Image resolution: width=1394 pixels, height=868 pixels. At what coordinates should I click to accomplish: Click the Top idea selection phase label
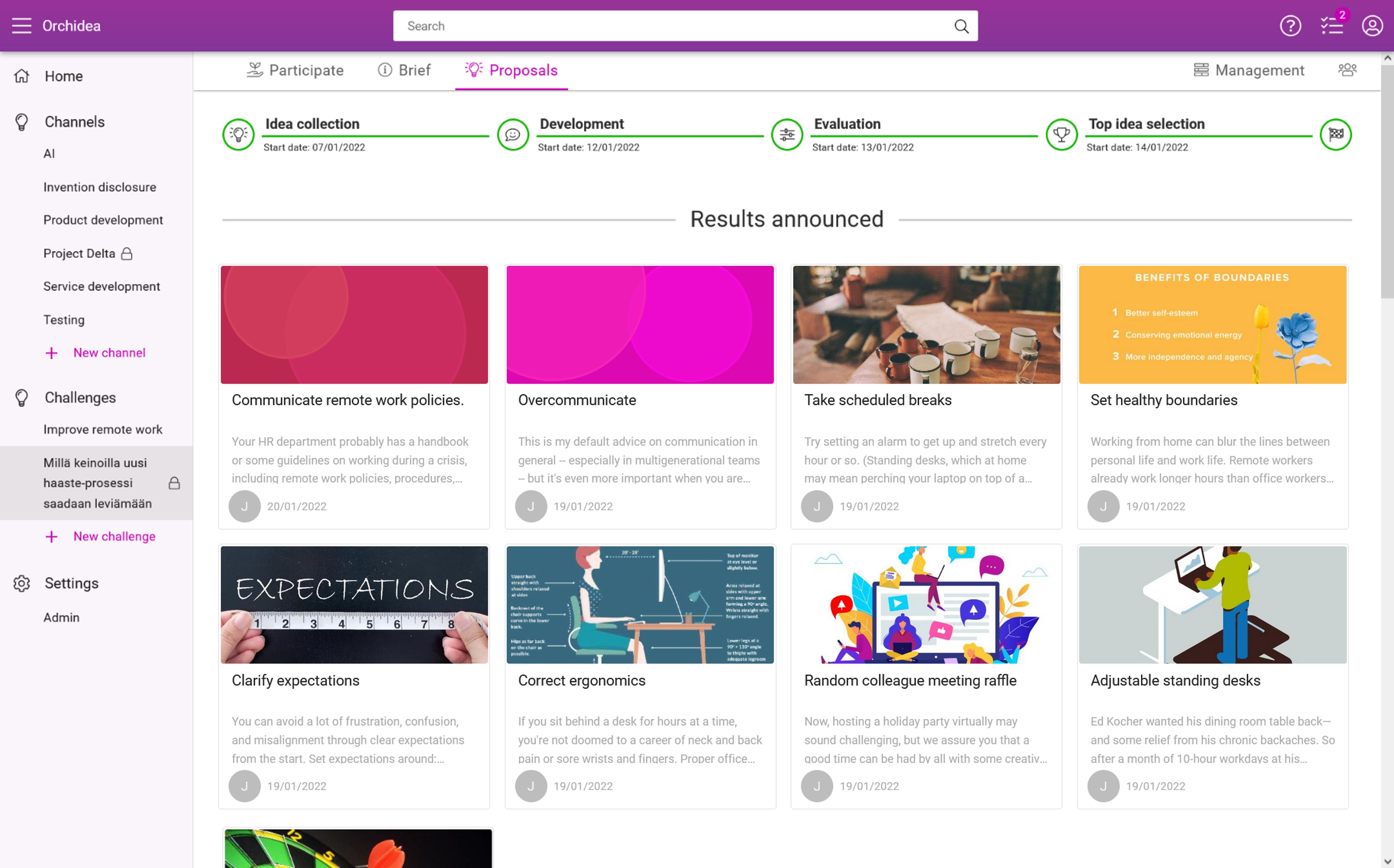pos(1146,124)
